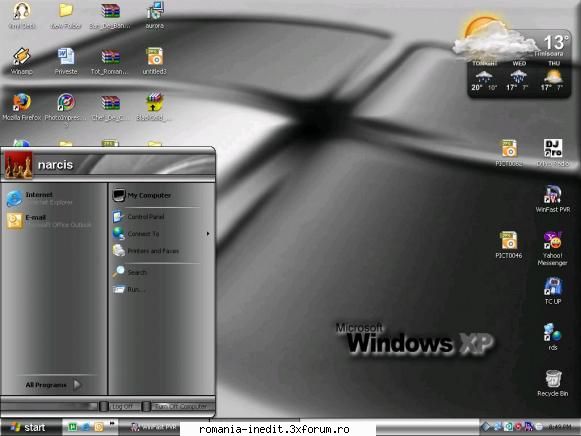Viewport: 581px width, 436px height.
Task: Click Timisoara city name in widget
Action: pyautogui.click(x=549, y=54)
